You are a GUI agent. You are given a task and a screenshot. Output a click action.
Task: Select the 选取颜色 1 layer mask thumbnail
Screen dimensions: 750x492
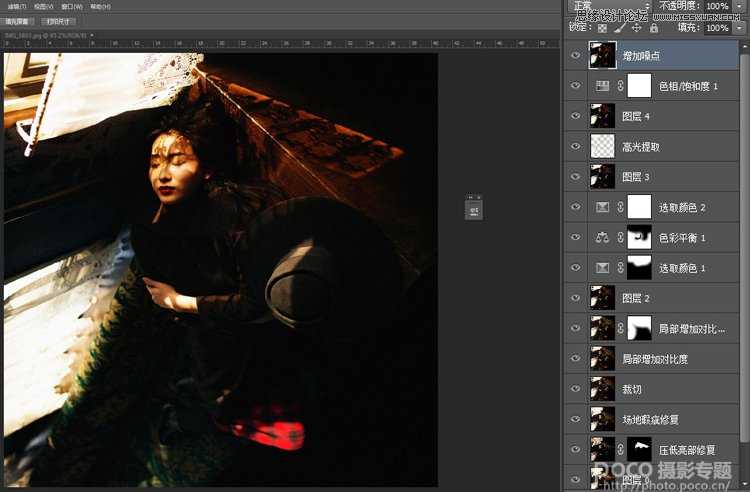[x=639, y=268]
